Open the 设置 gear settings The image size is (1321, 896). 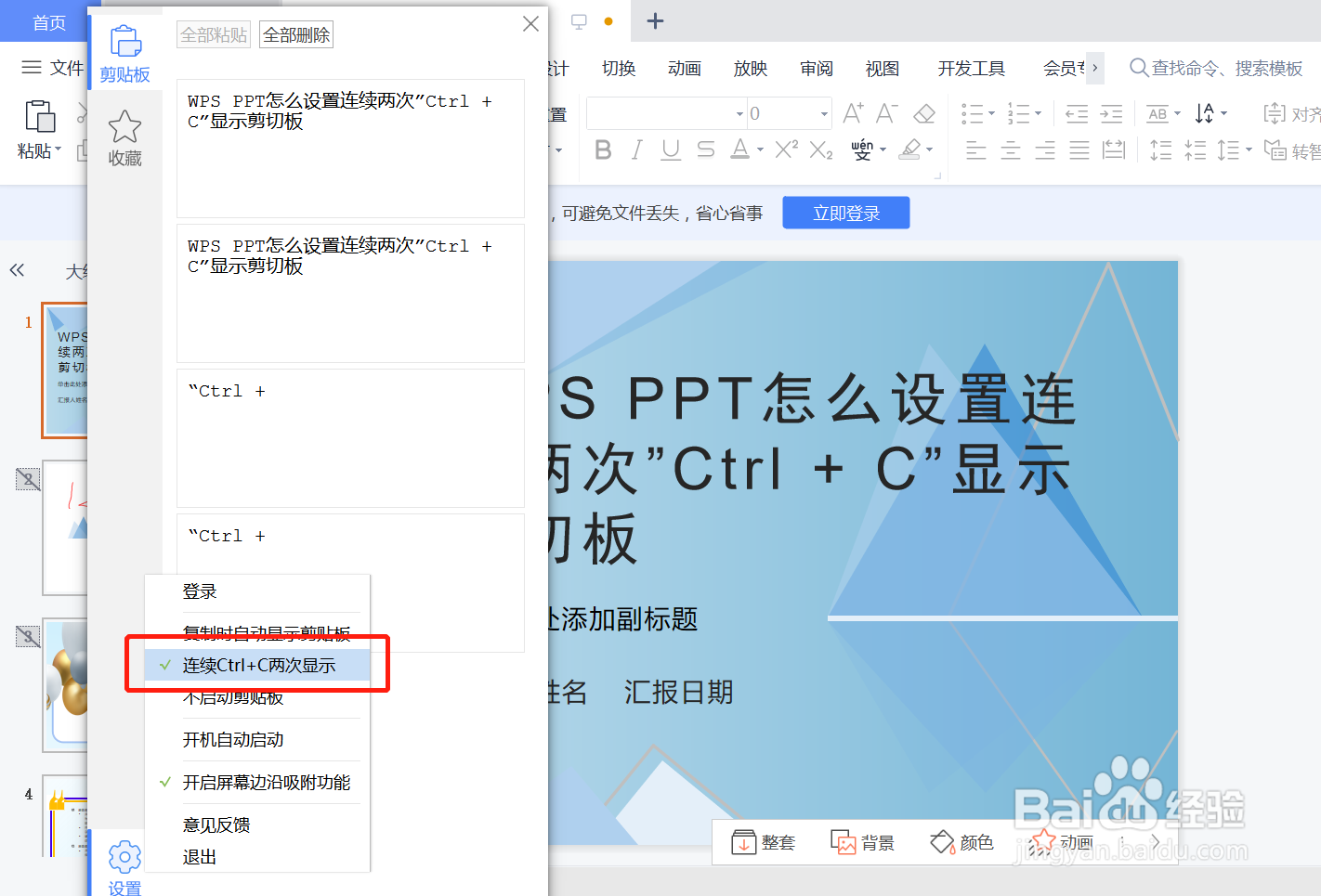124,867
